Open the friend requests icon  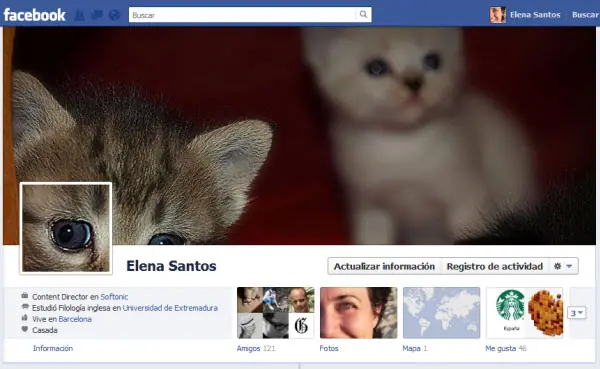pos(80,15)
